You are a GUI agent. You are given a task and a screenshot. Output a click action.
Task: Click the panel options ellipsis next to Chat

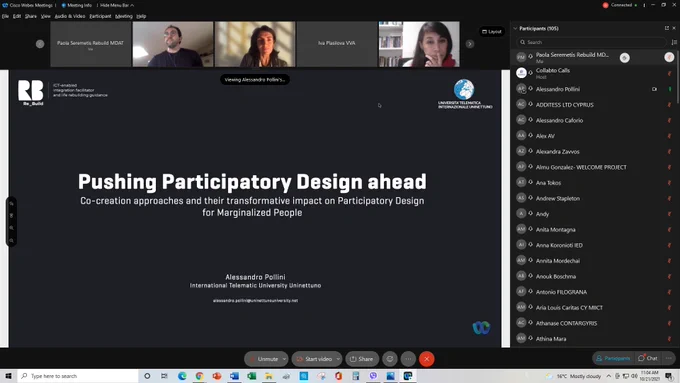669,358
